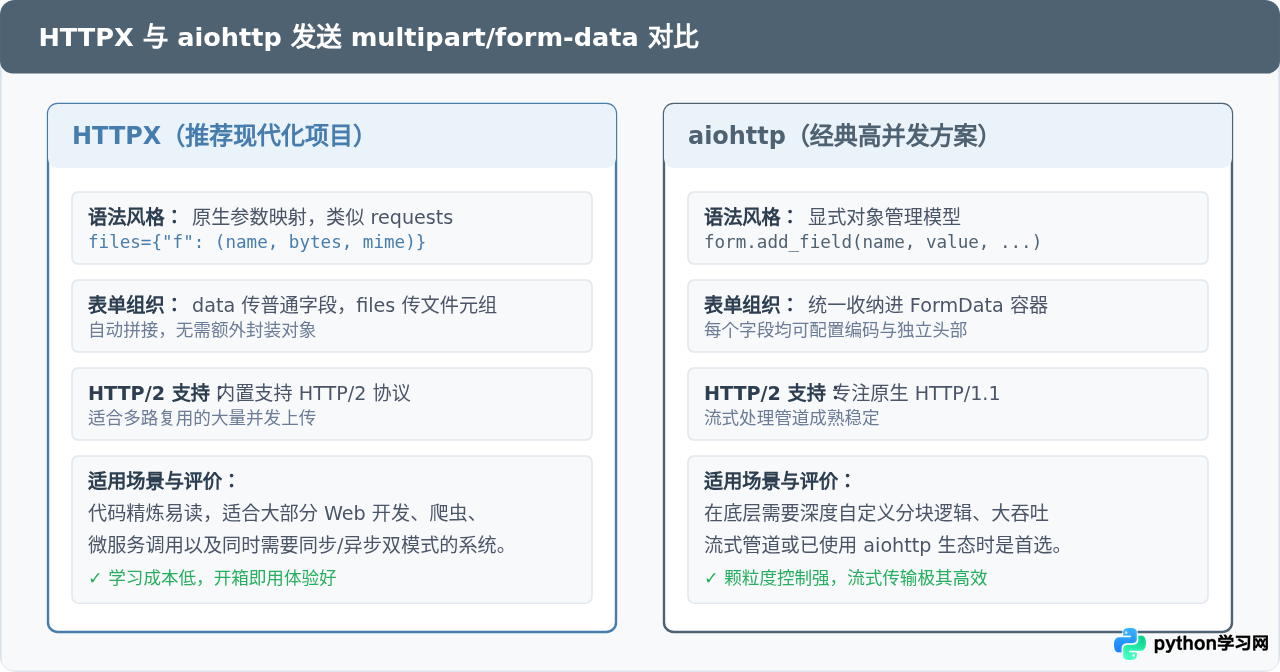Click '自动拼接，无需额外封装对象' text
Screen dimensions: 1280x672
[202, 330]
